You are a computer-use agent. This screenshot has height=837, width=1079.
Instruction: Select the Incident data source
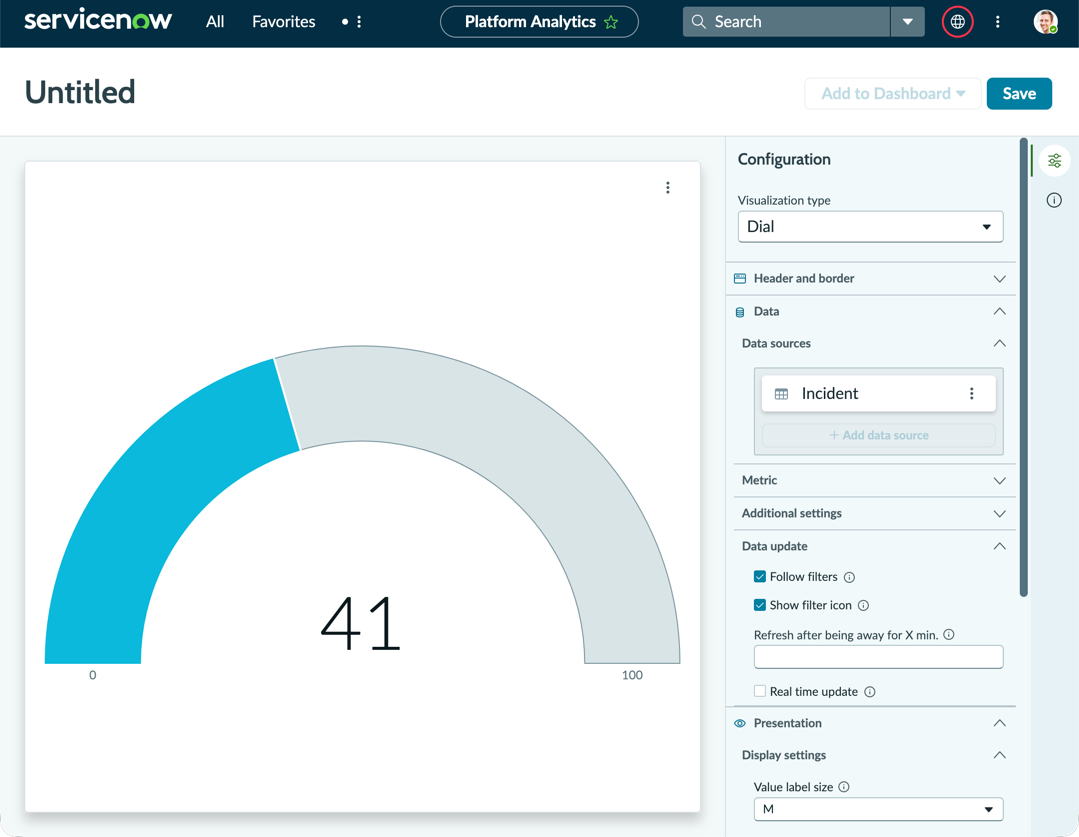tap(879, 394)
